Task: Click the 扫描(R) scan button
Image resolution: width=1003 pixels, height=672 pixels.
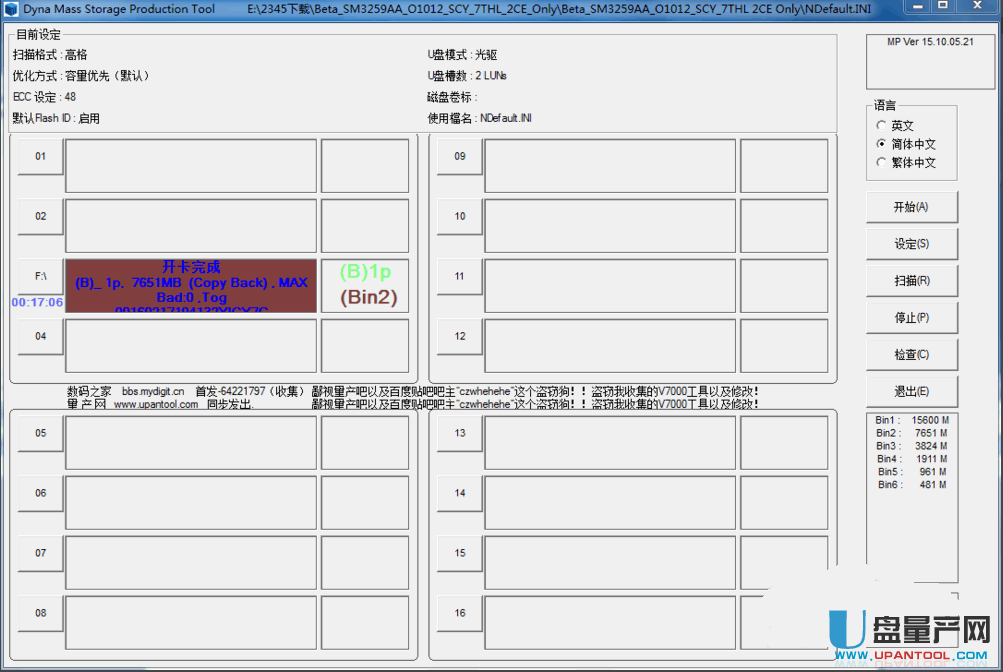Action: tap(911, 281)
